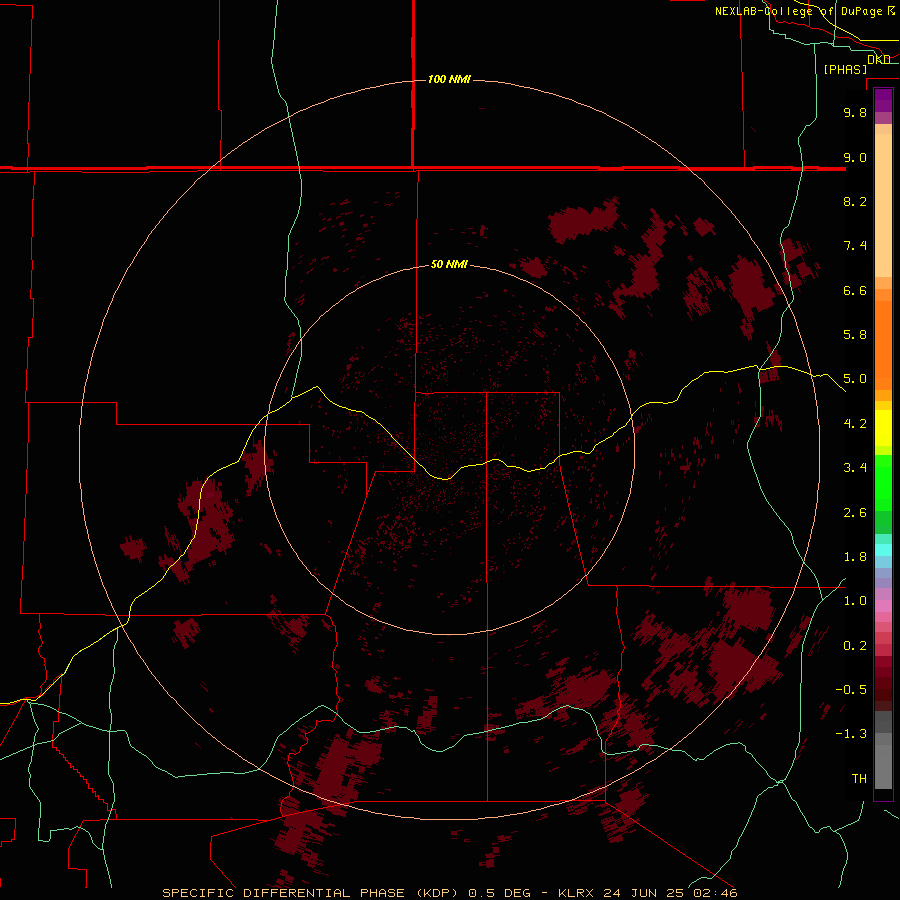900x900 pixels.
Task: Click the -0.5 value on the color scale
Action: pos(851,690)
